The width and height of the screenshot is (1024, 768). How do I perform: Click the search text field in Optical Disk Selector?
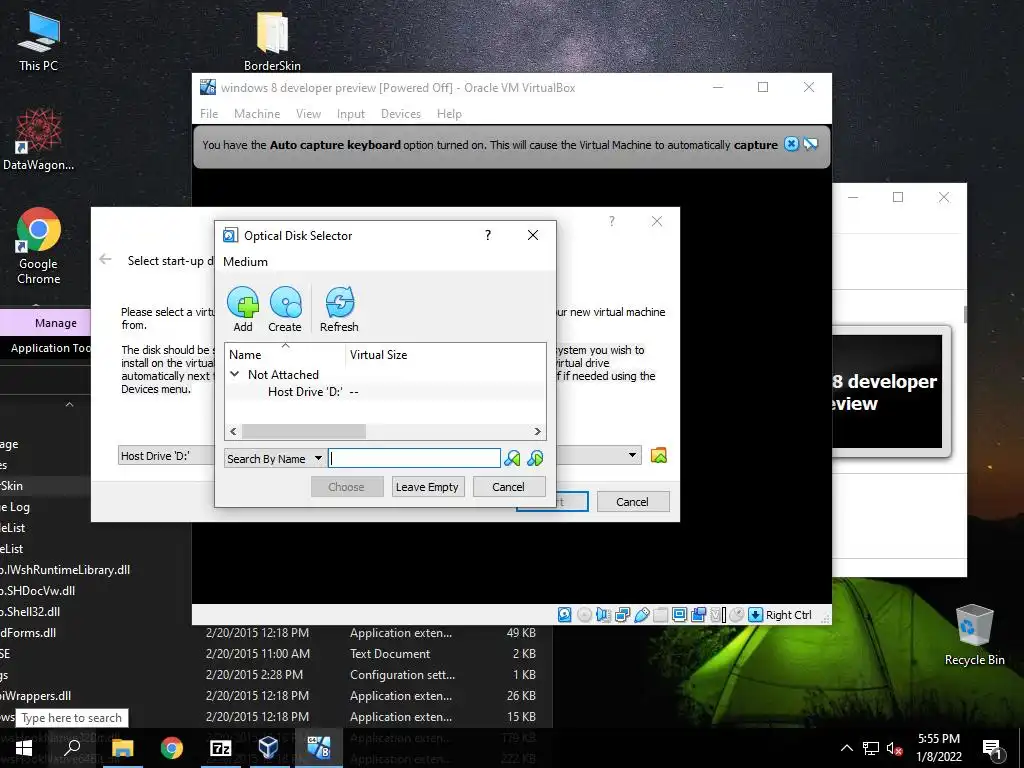coord(414,458)
